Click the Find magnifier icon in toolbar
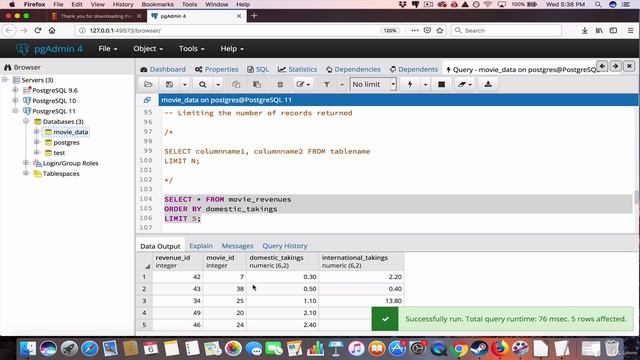 (x=202, y=84)
